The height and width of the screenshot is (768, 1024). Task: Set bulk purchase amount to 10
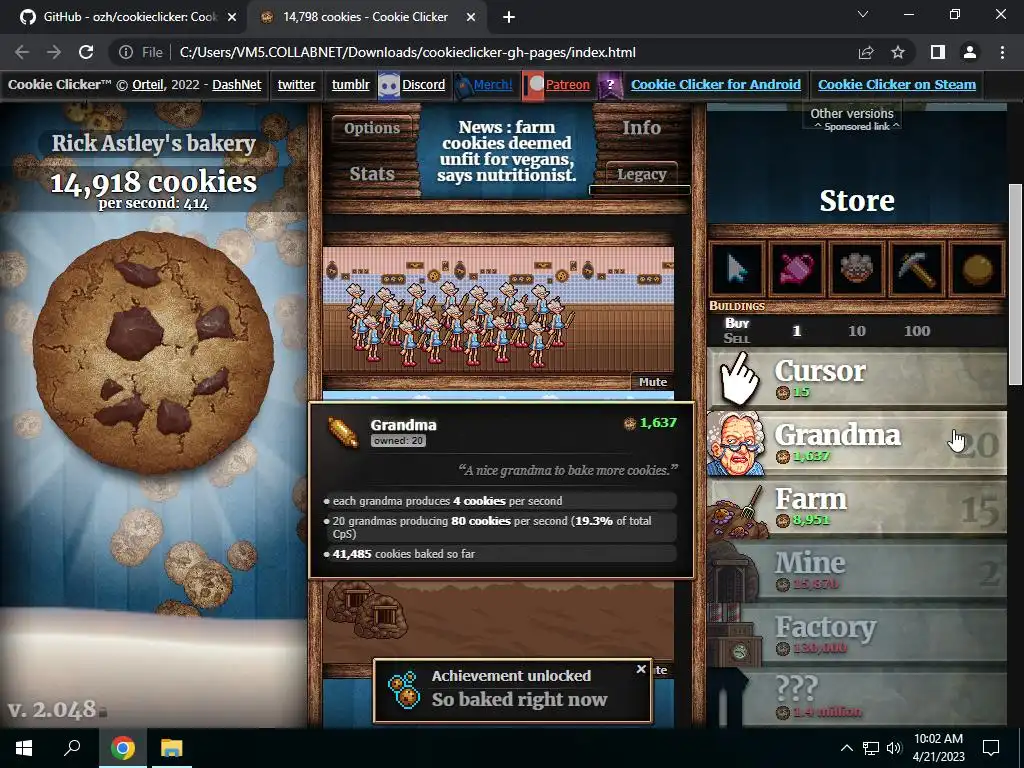tap(857, 331)
